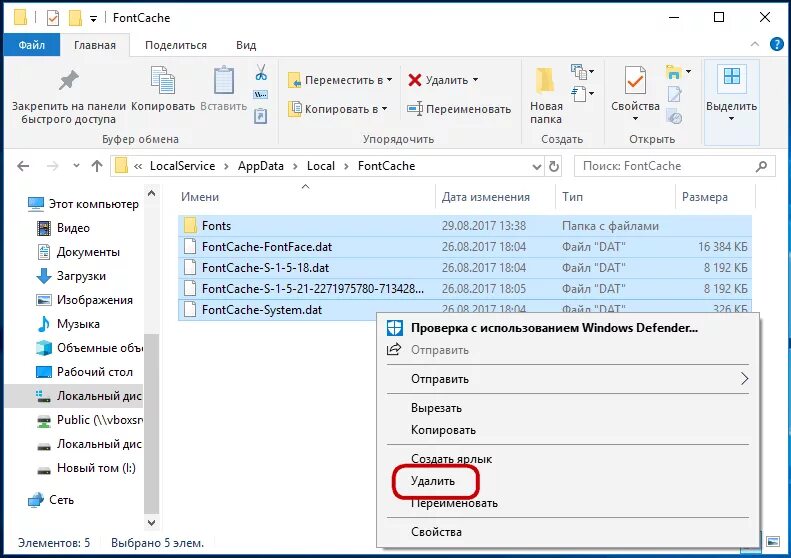Click the Paste shortcut icon

(260, 117)
